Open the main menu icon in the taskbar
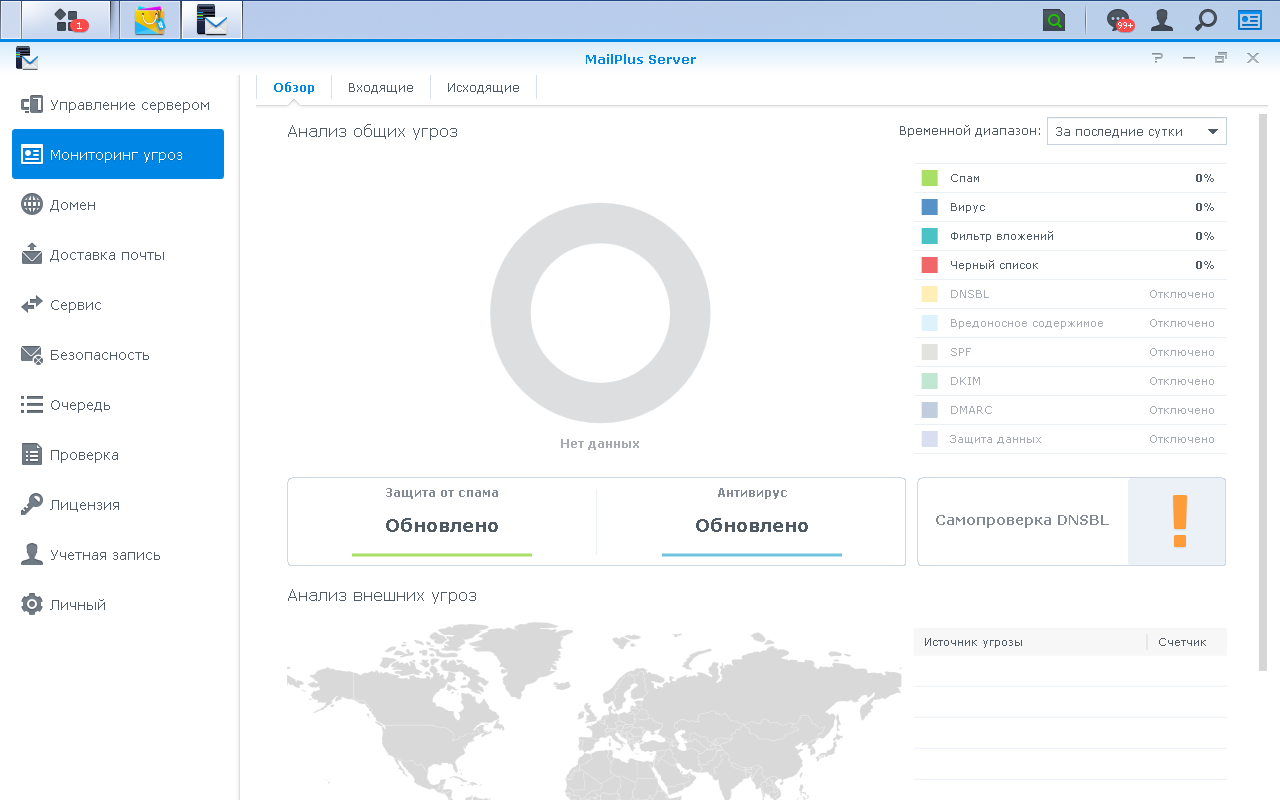 [x=67, y=20]
